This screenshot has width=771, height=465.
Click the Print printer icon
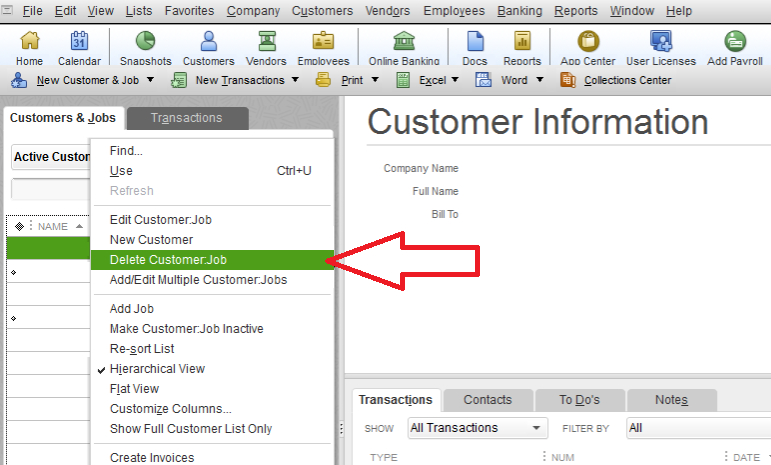coord(323,80)
